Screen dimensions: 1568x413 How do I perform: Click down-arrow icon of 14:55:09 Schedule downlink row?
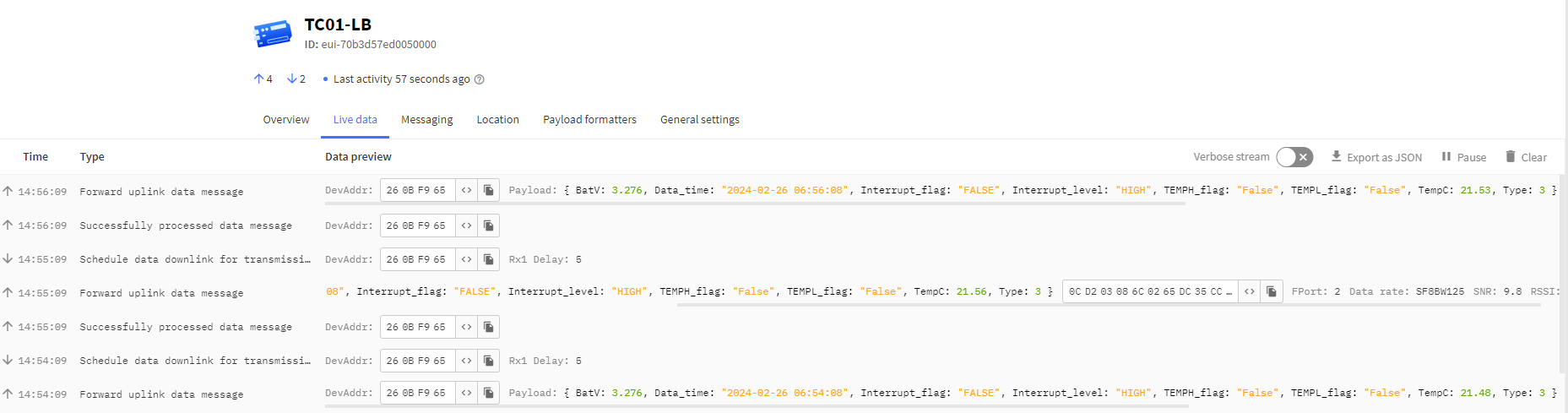(x=8, y=258)
